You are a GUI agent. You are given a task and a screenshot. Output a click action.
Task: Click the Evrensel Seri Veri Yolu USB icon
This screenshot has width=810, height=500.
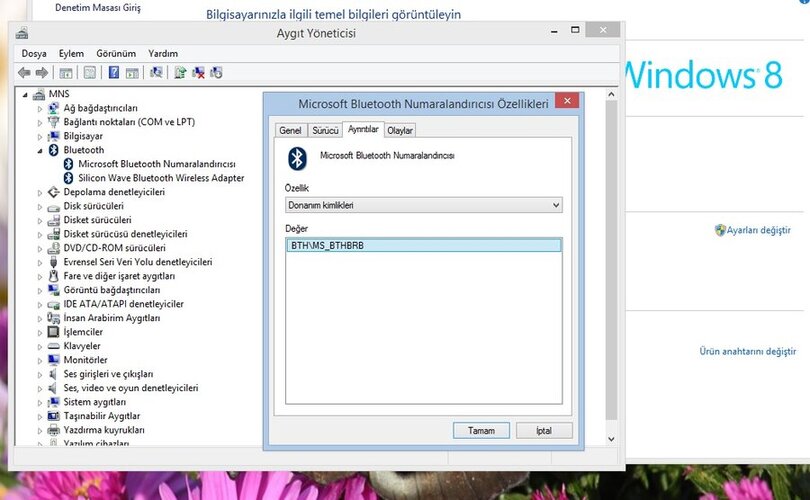click(x=53, y=262)
